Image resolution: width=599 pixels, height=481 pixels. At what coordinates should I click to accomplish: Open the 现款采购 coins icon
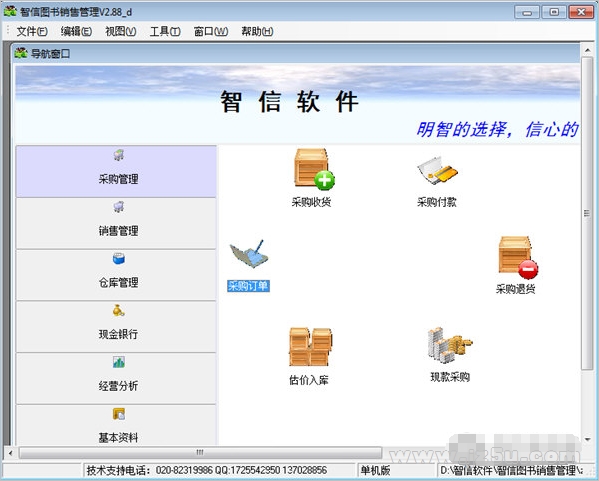tap(450, 345)
